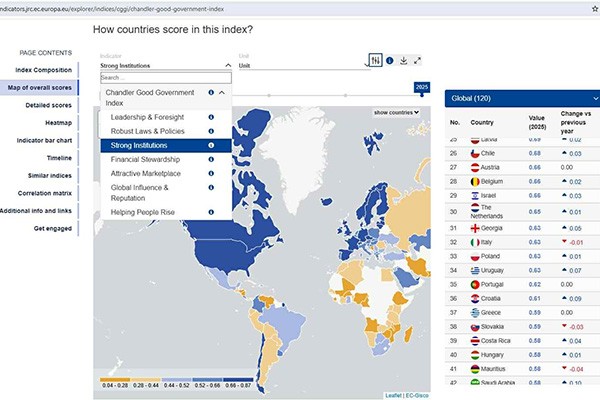This screenshot has height=400, width=600.
Task: Click the Portugal flag icon
Action: tap(475, 284)
